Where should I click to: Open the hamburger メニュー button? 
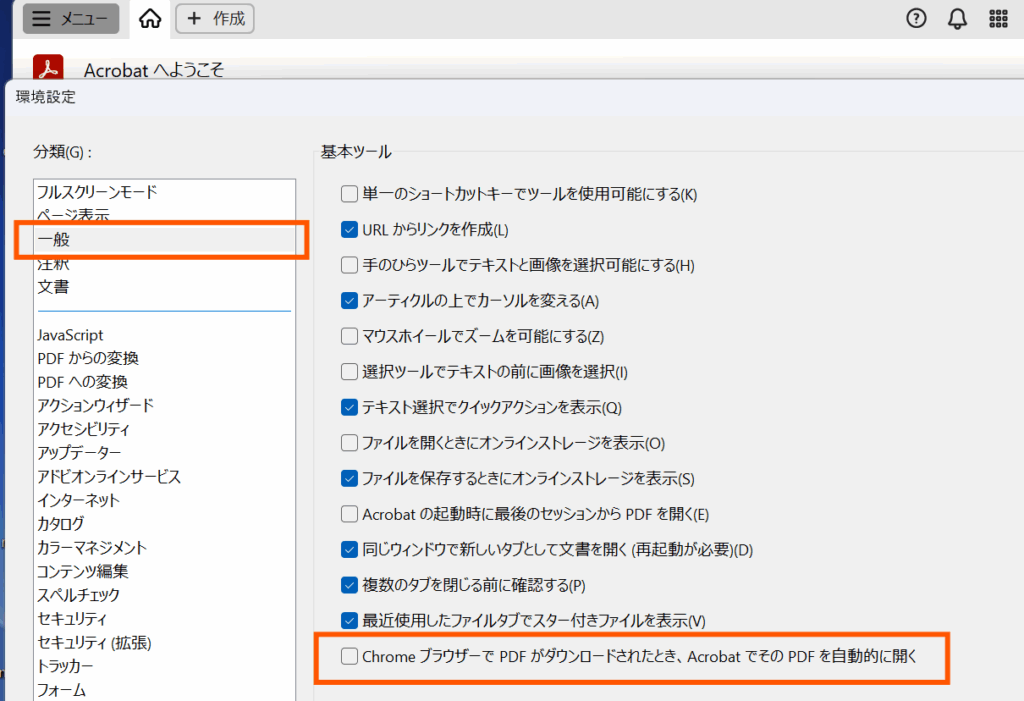click(71, 18)
